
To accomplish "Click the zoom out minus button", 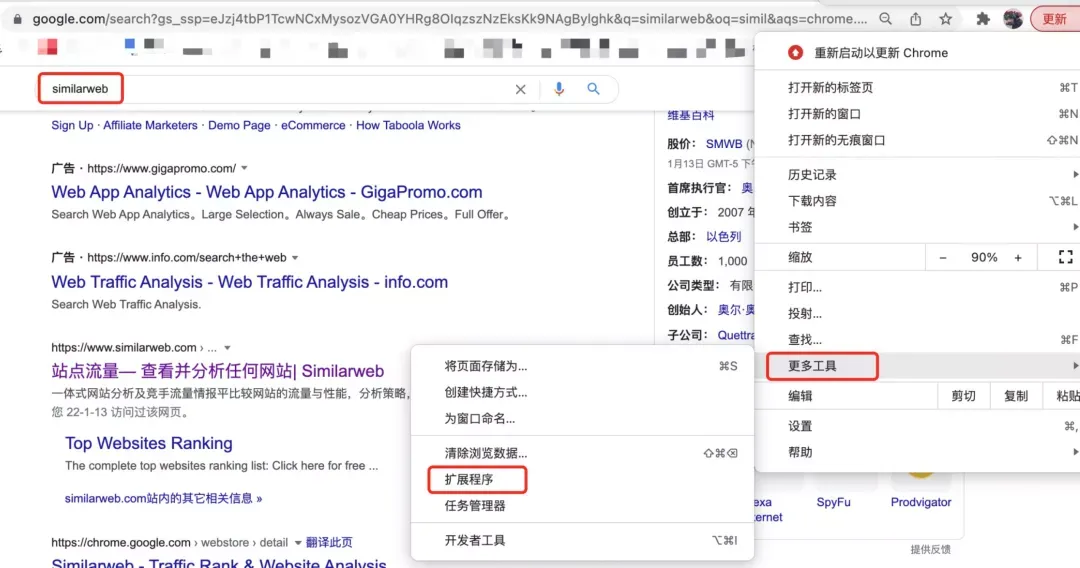I will (943, 257).
